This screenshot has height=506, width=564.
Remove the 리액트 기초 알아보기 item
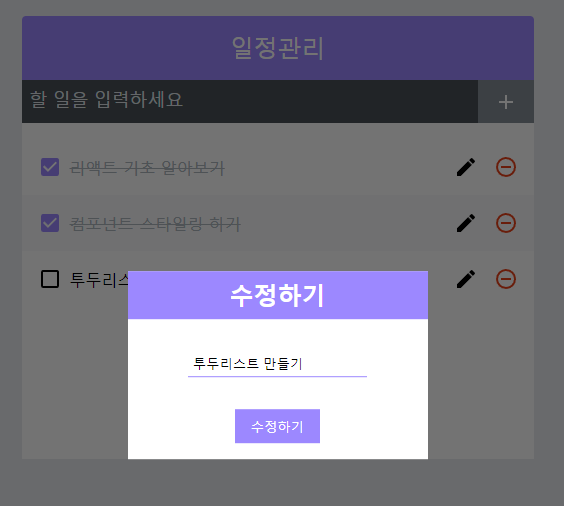point(506,167)
